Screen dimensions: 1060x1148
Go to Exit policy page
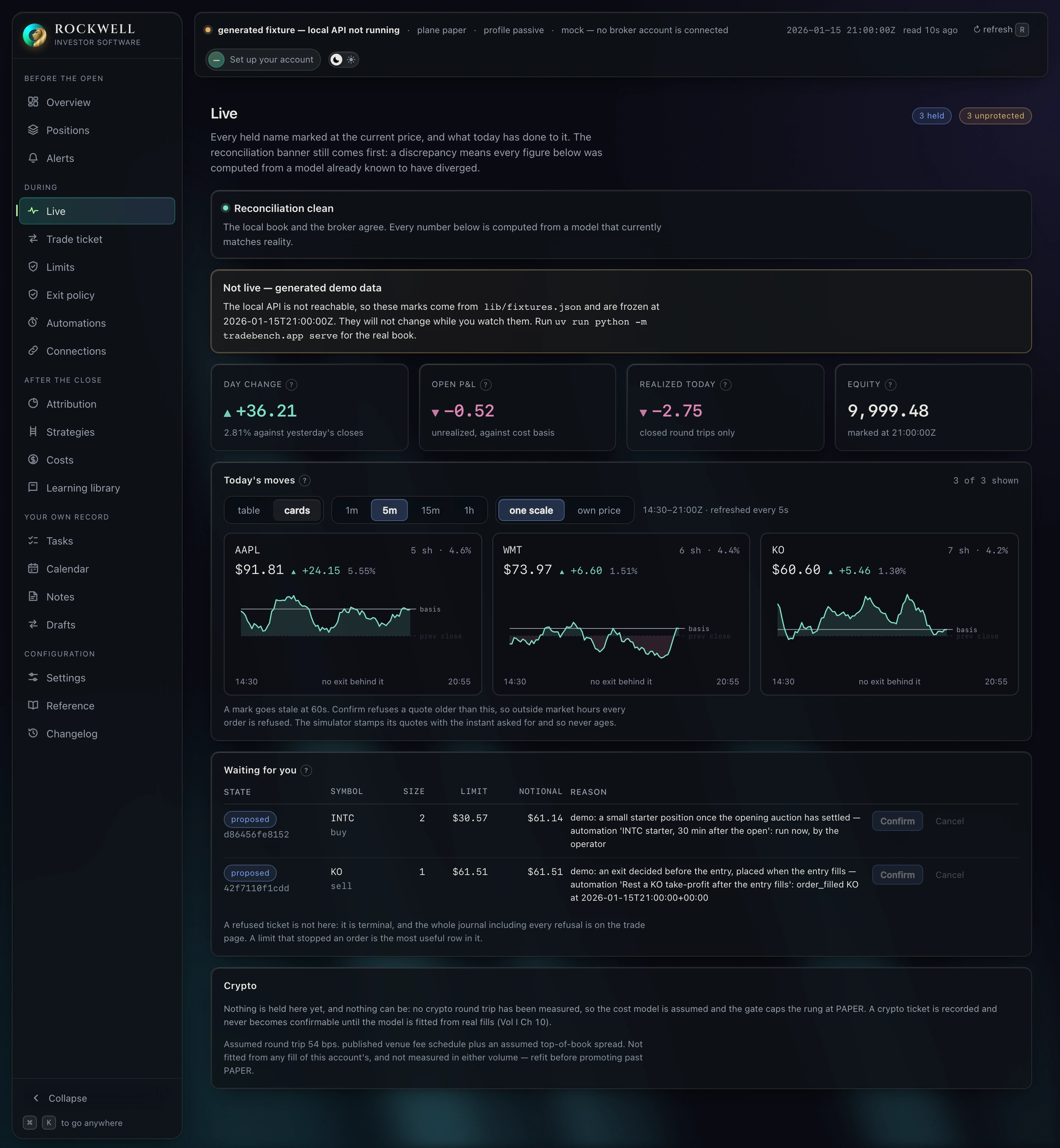pos(97,295)
